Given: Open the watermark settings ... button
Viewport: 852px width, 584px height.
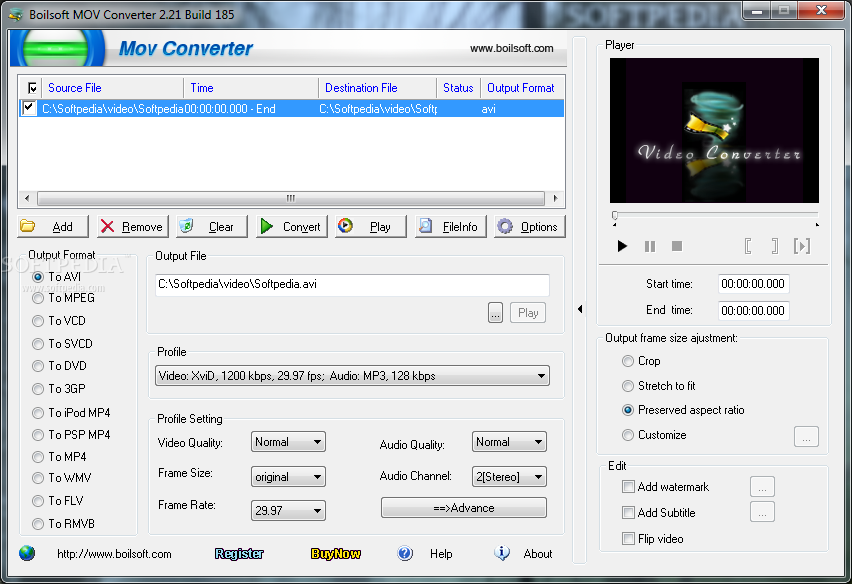Looking at the screenshot, I should (762, 487).
